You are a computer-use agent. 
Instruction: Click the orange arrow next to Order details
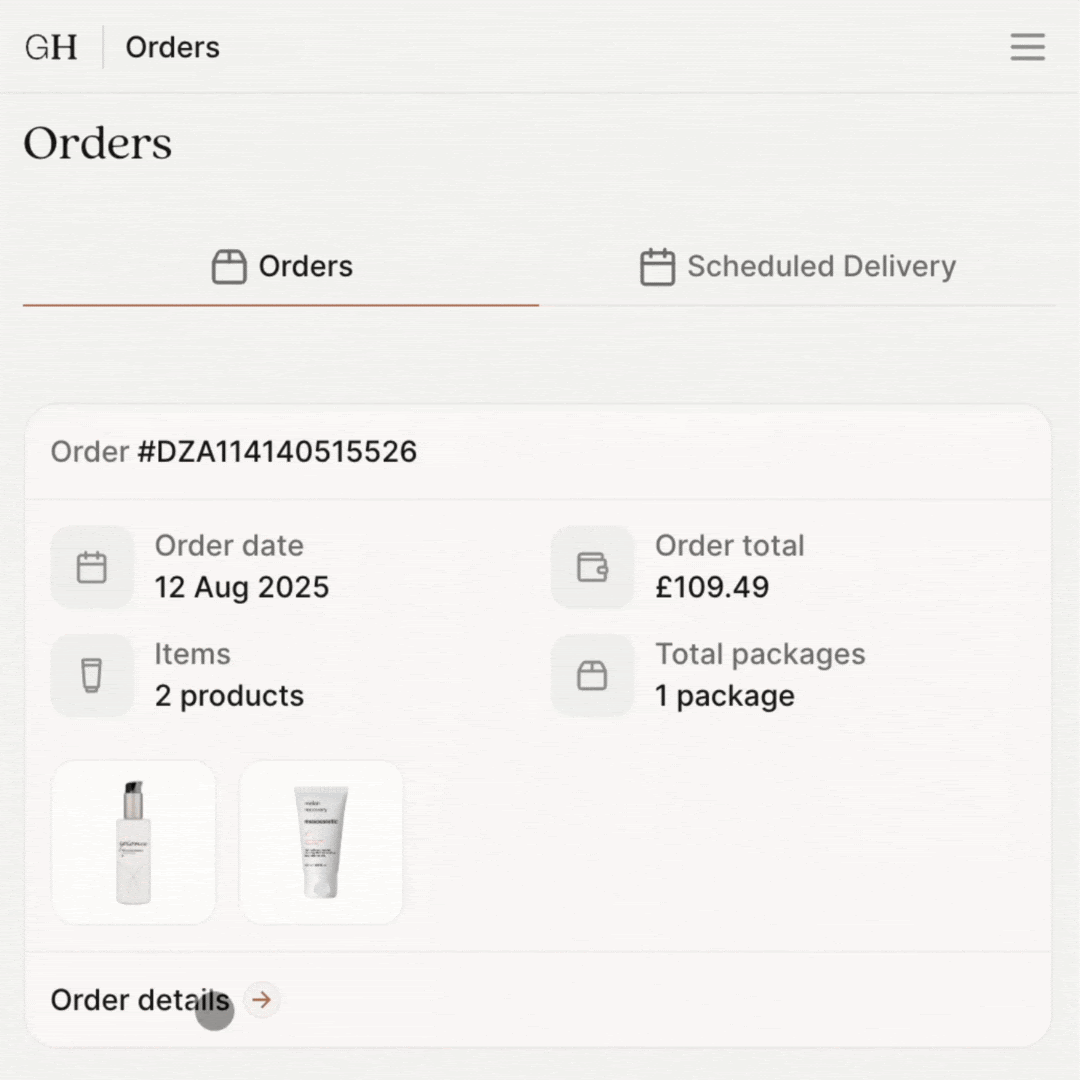pos(262,999)
